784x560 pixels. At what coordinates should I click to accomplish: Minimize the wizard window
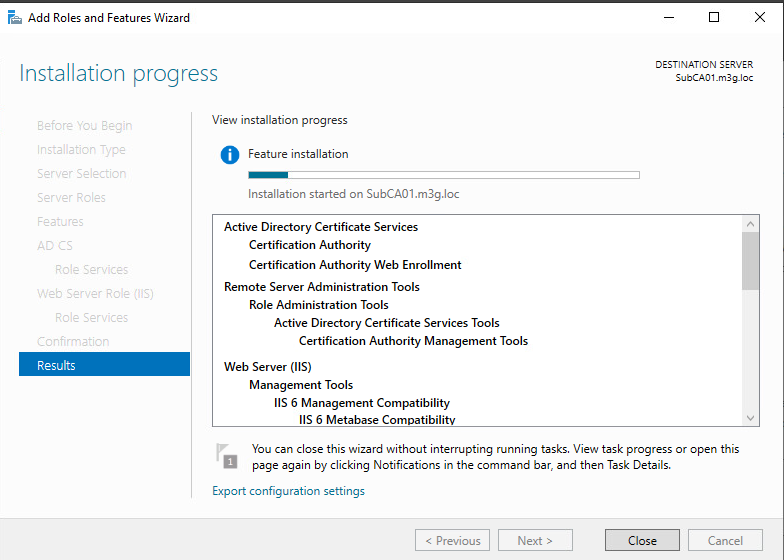pyautogui.click(x=668, y=17)
